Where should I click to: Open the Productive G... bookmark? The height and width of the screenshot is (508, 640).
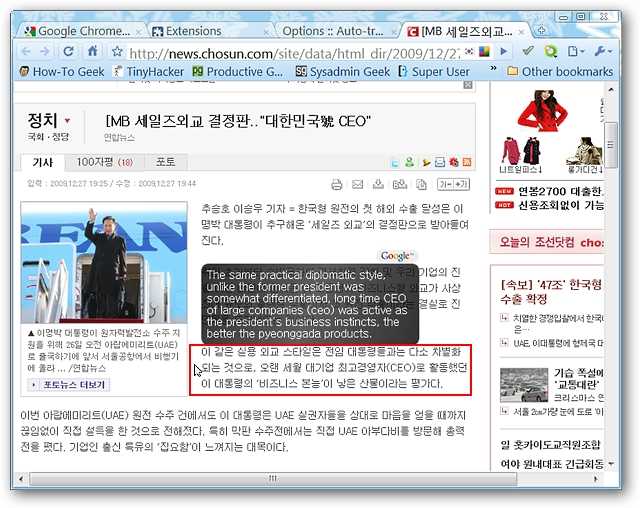(238, 72)
